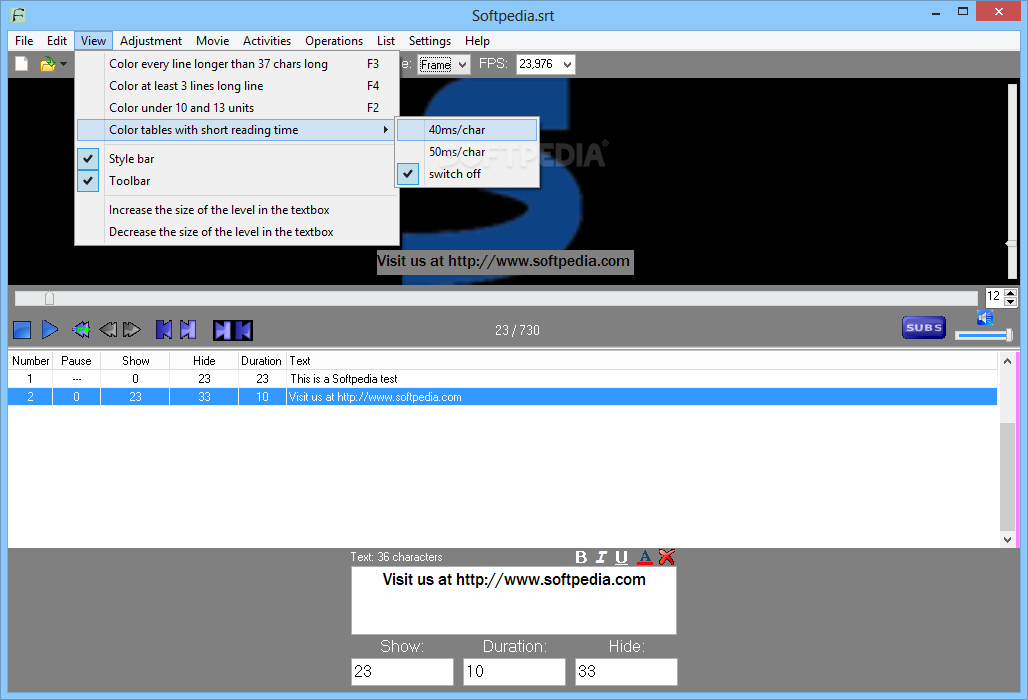The width and height of the screenshot is (1028, 700).
Task: Open the List menu
Action: (386, 41)
